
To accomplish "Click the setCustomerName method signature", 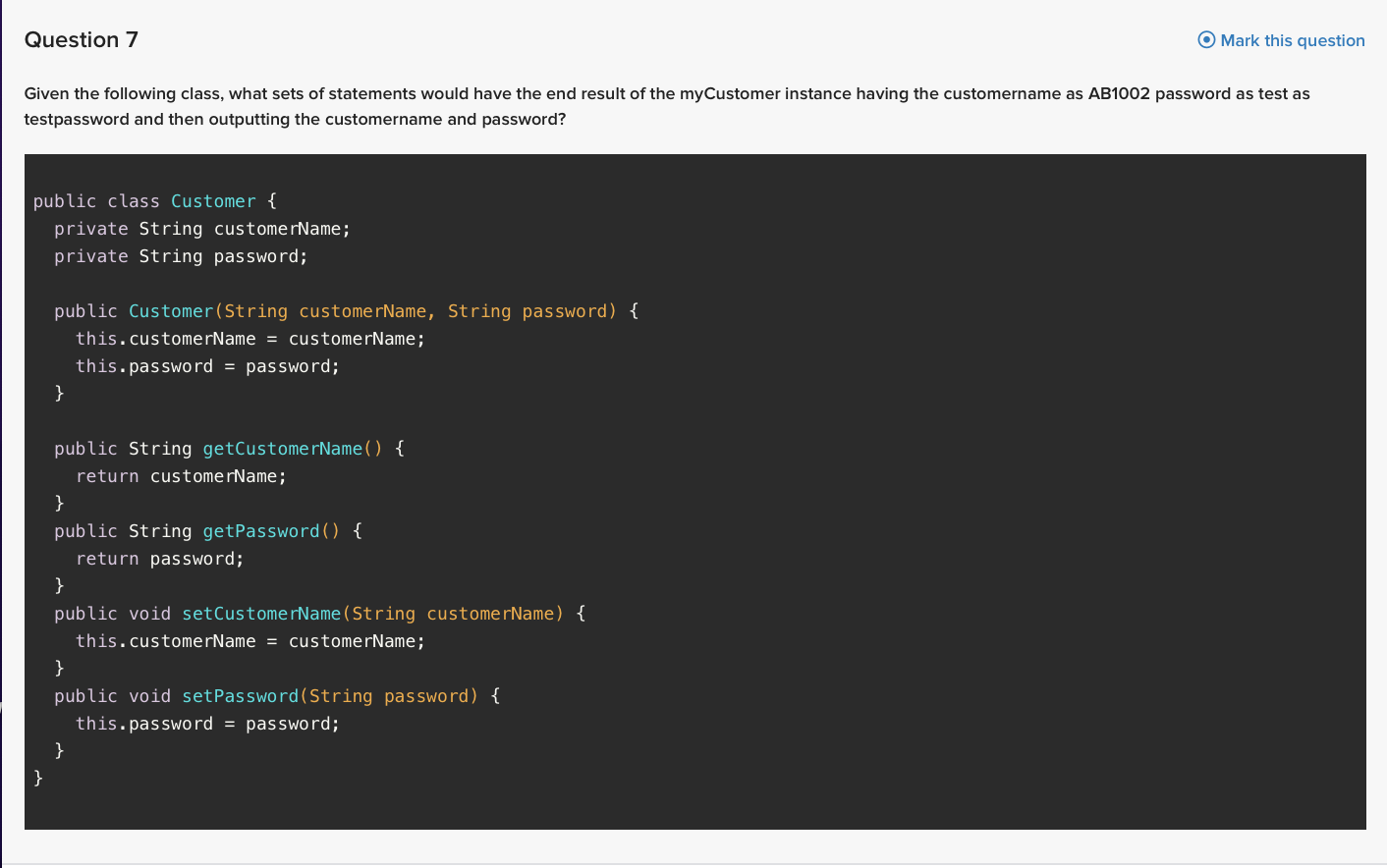I will click(320, 614).
